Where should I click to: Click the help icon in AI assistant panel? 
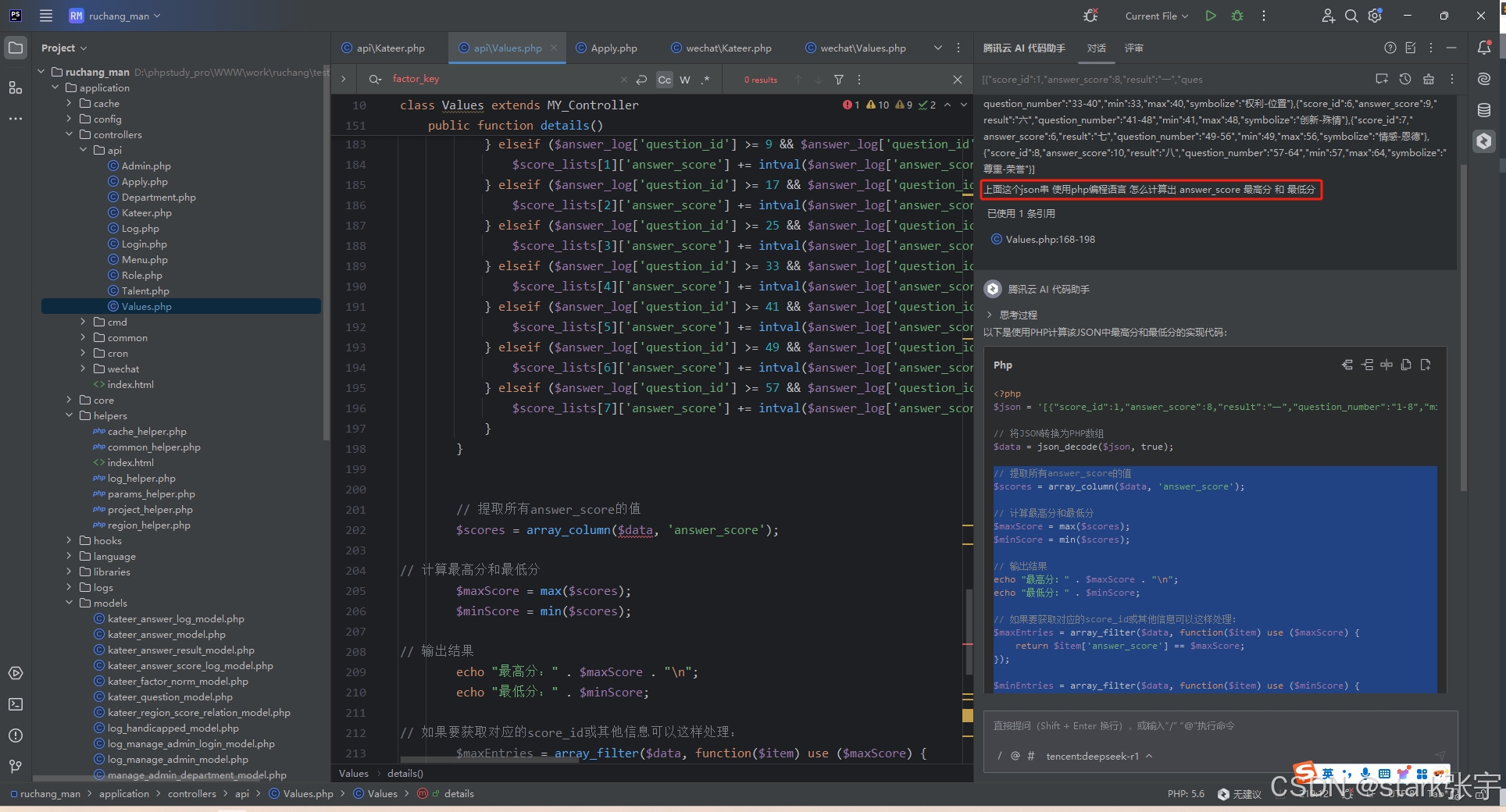[x=1390, y=48]
